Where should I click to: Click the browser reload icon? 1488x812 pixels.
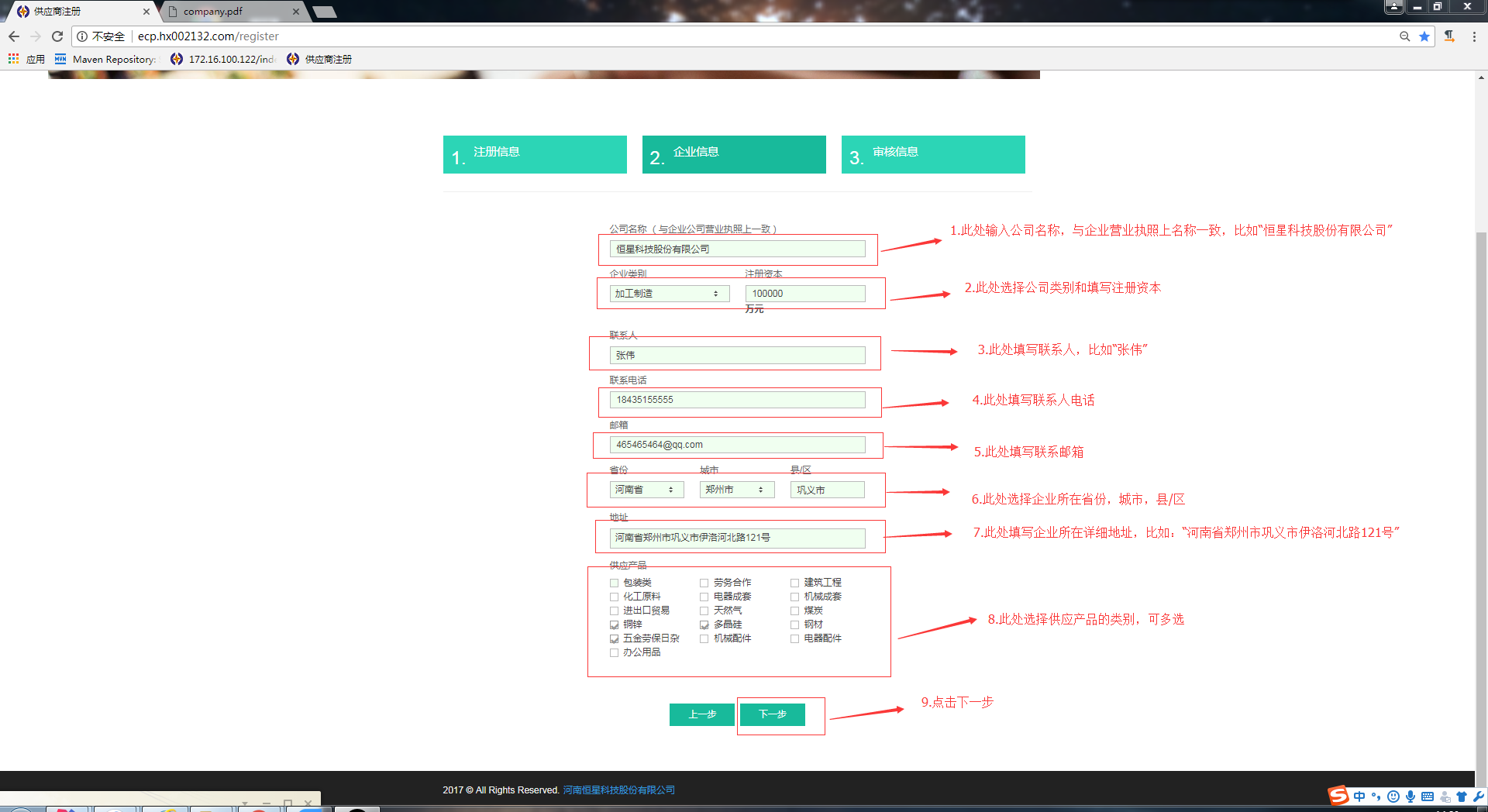tap(57, 36)
